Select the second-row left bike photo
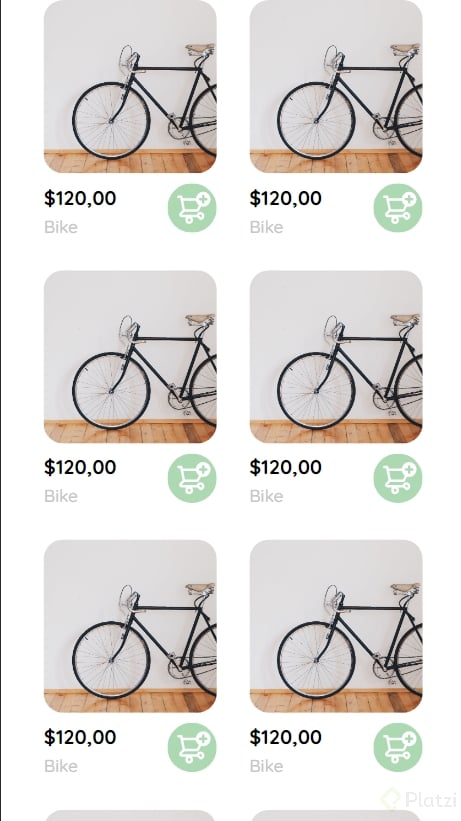The width and height of the screenshot is (461, 821). point(130,357)
